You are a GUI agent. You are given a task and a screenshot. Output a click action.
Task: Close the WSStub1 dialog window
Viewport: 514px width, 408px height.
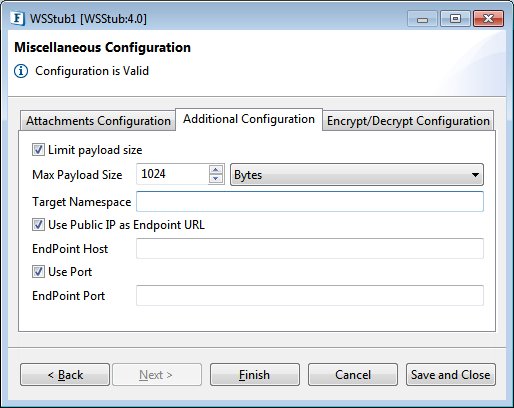click(x=488, y=19)
